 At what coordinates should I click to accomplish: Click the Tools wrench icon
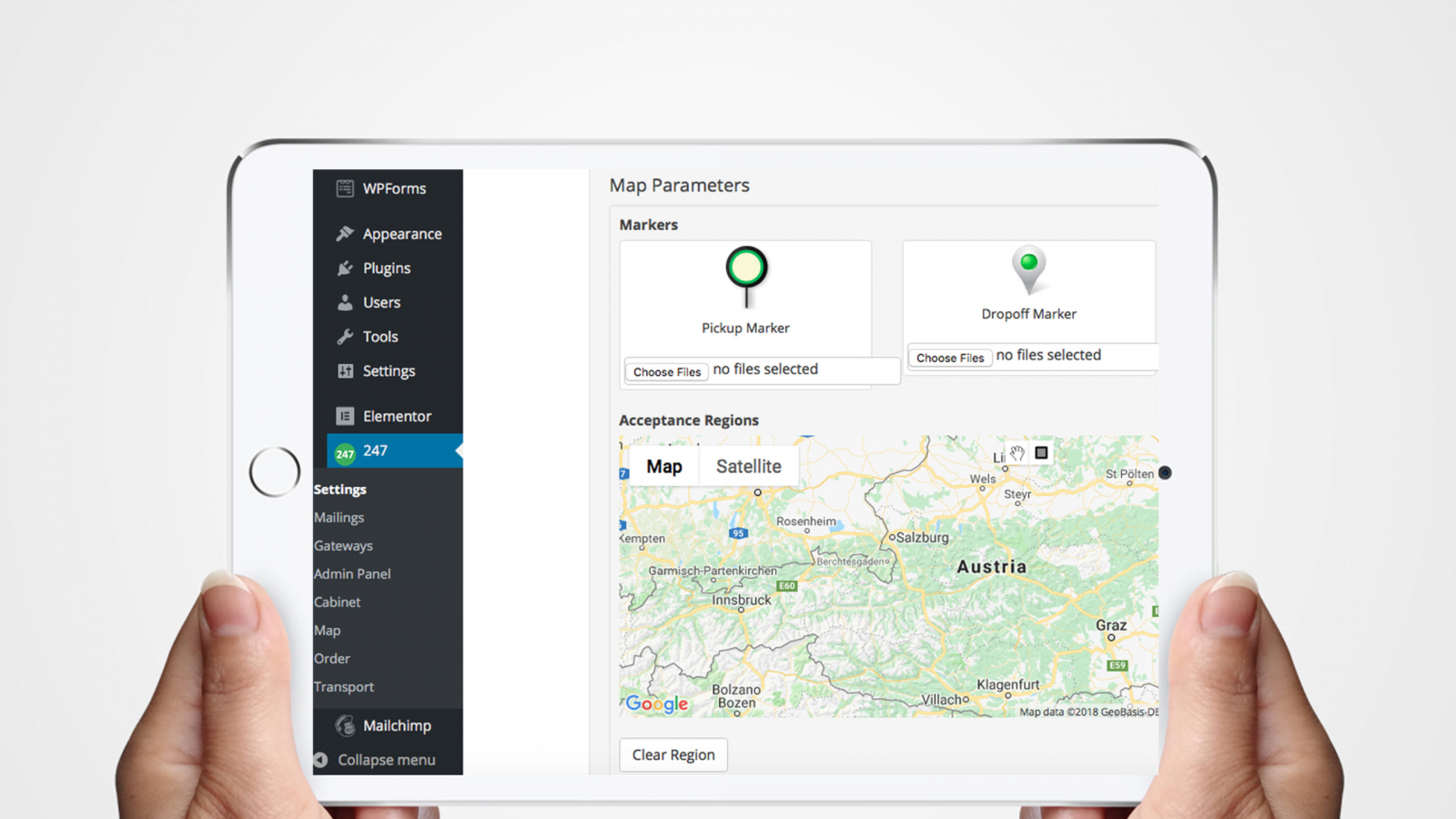coord(345,337)
